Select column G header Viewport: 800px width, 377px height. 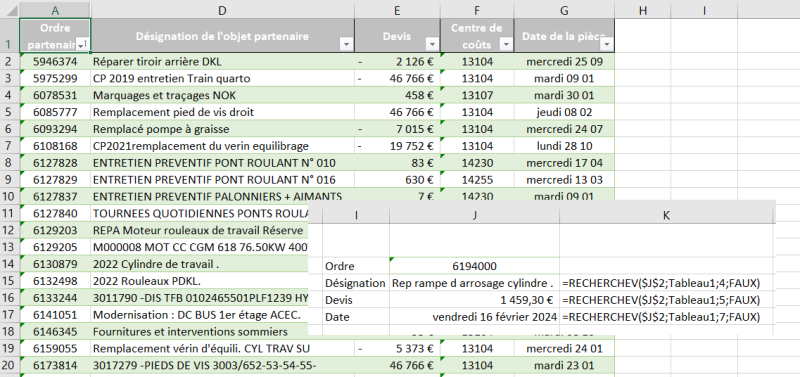564,10
